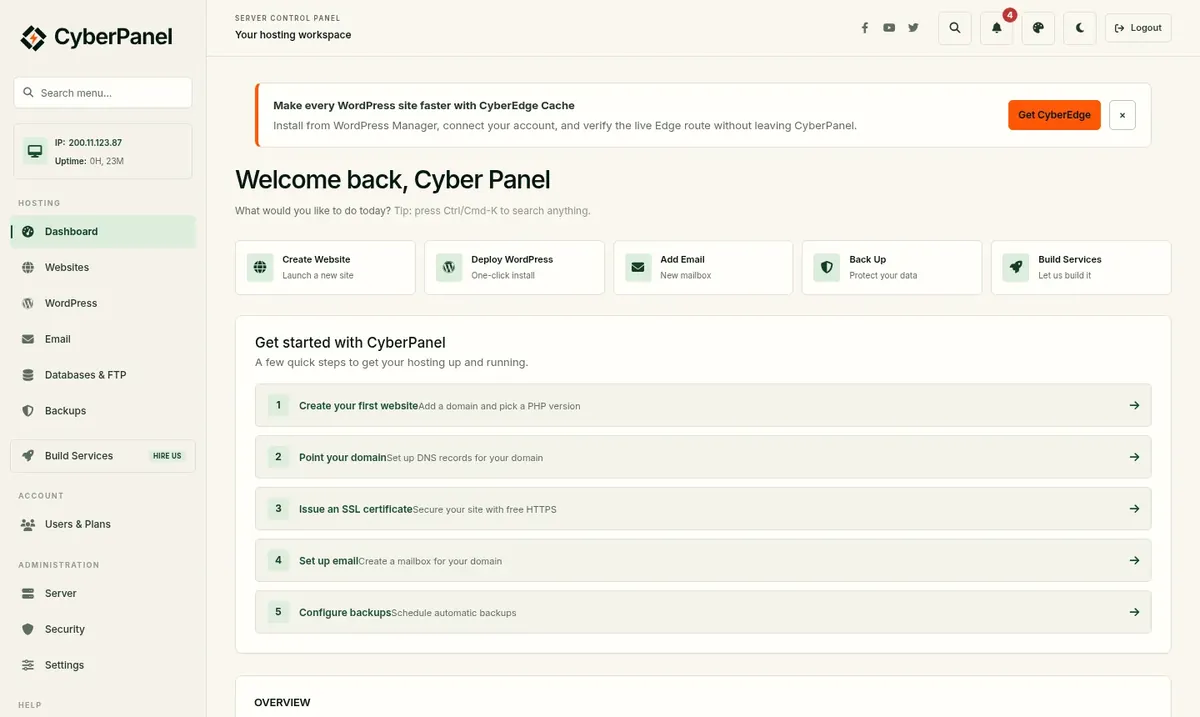Click the WordPress icon on Deploy WordPress card

point(449,267)
